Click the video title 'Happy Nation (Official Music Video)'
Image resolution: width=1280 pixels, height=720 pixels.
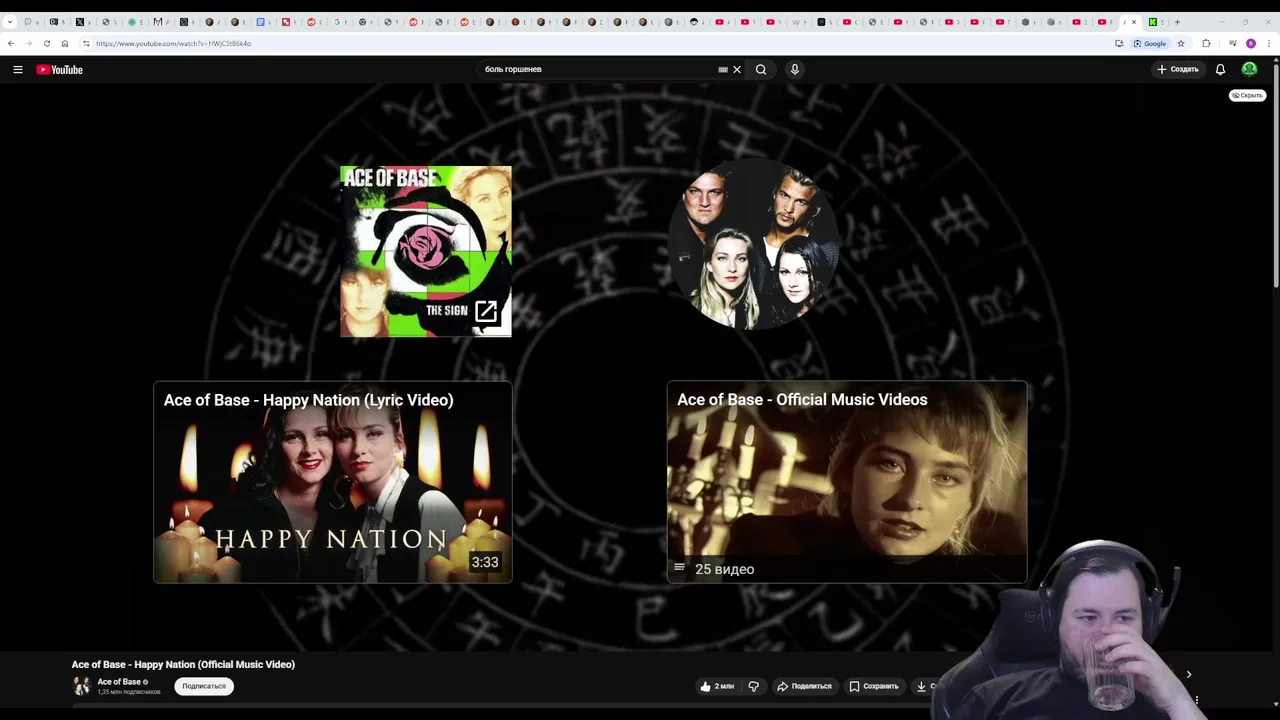[x=183, y=664]
